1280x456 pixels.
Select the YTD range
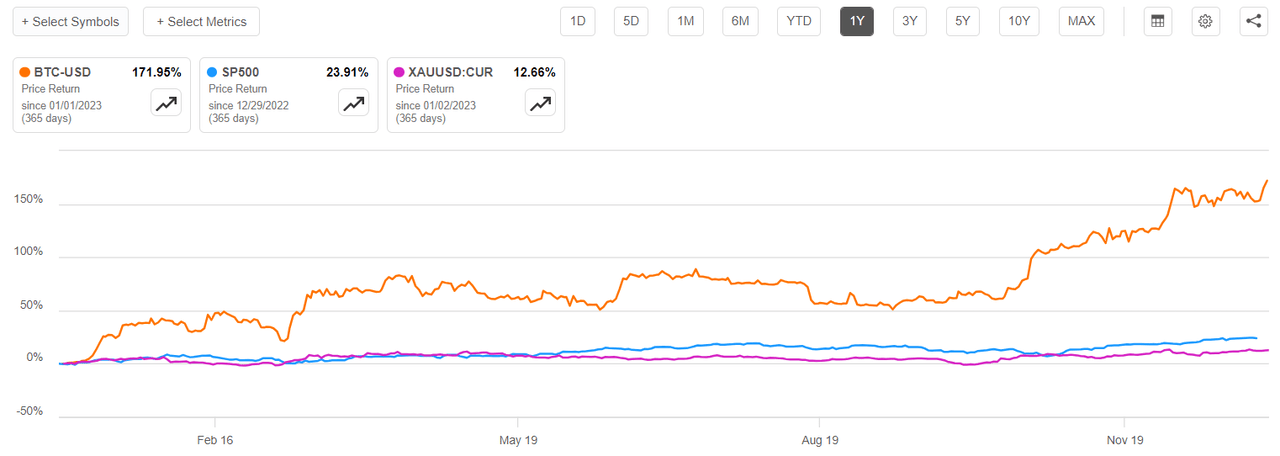[798, 21]
